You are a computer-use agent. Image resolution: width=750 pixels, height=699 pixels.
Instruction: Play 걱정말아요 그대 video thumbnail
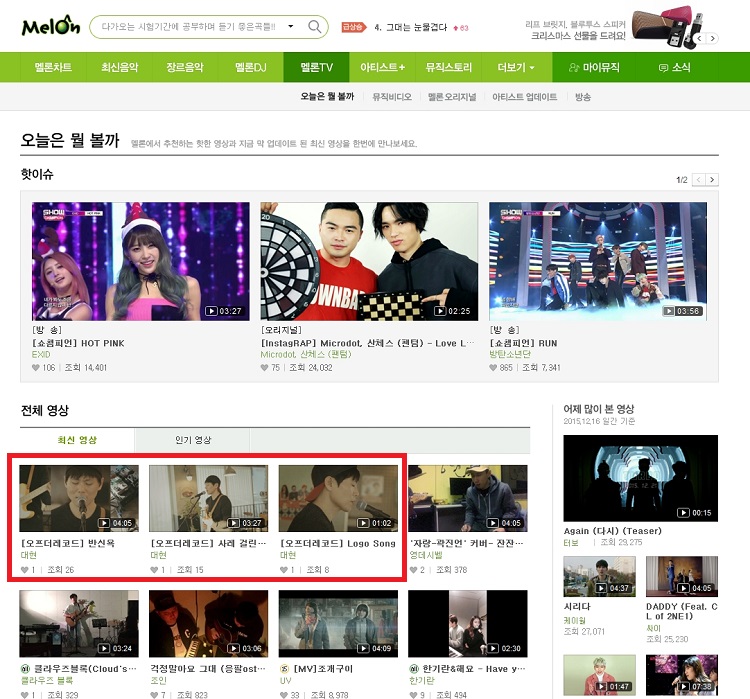[x=209, y=623]
